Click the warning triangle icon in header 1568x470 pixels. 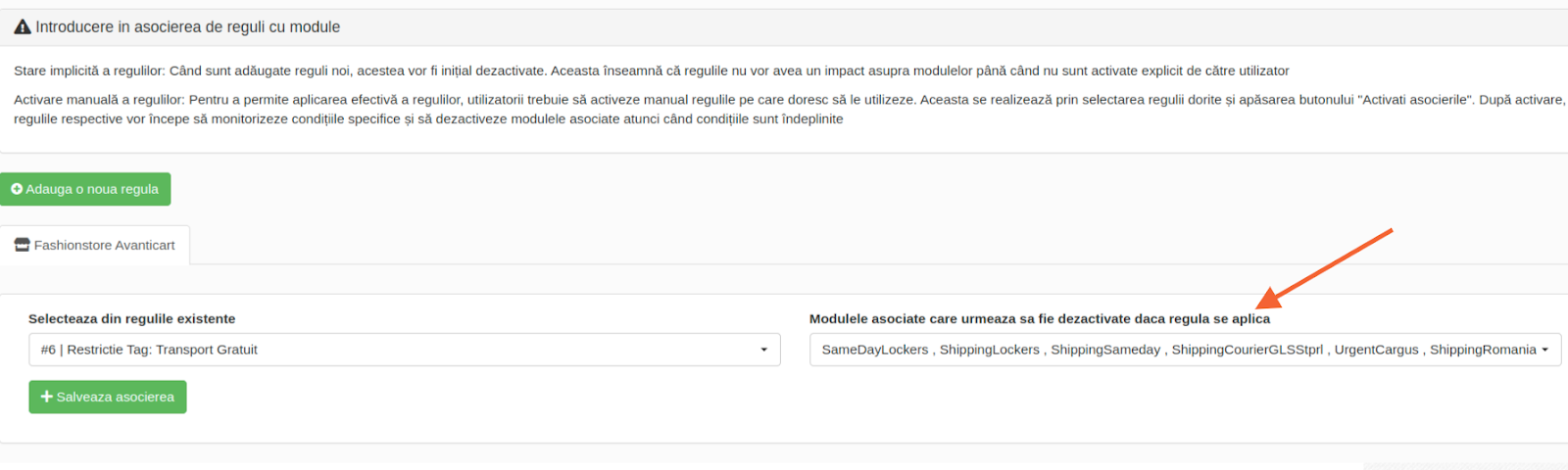point(23,27)
